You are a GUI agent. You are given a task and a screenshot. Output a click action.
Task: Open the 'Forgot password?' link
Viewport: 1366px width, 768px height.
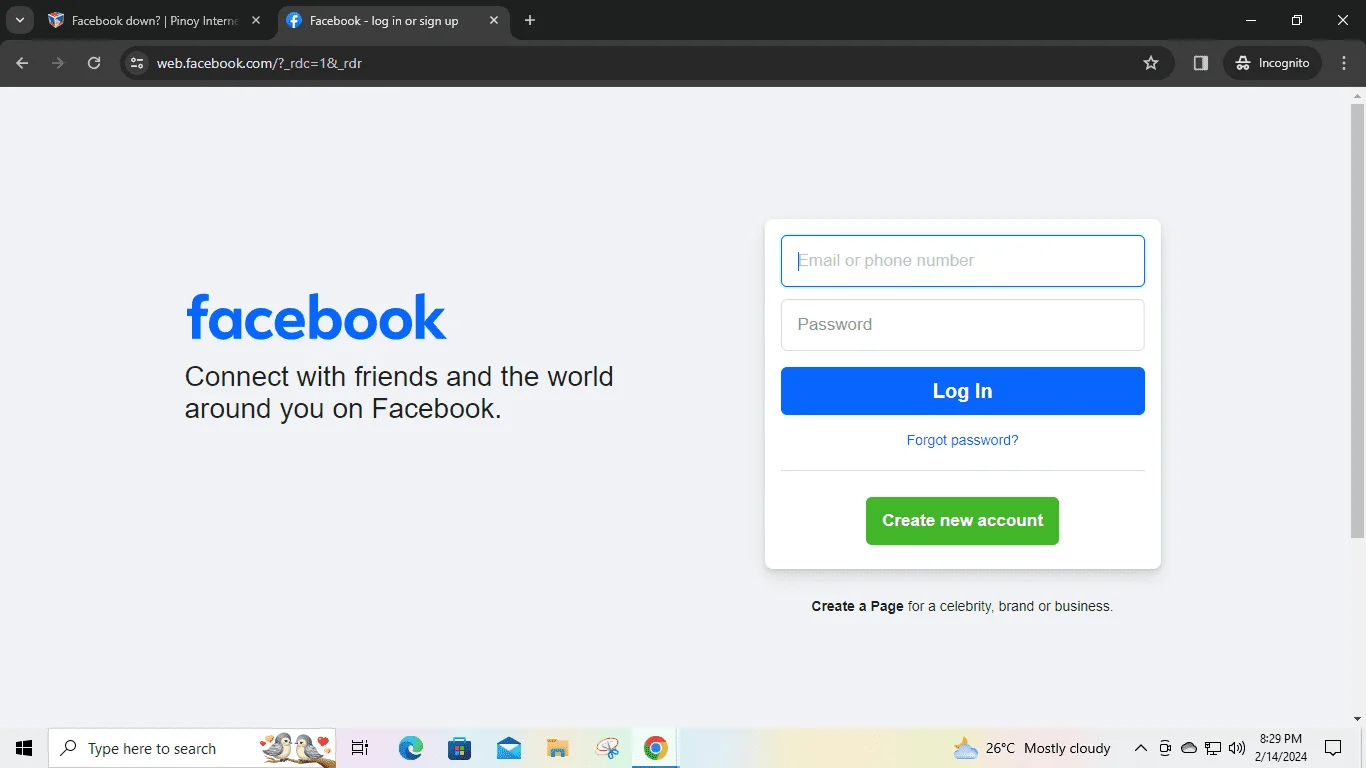pos(962,440)
